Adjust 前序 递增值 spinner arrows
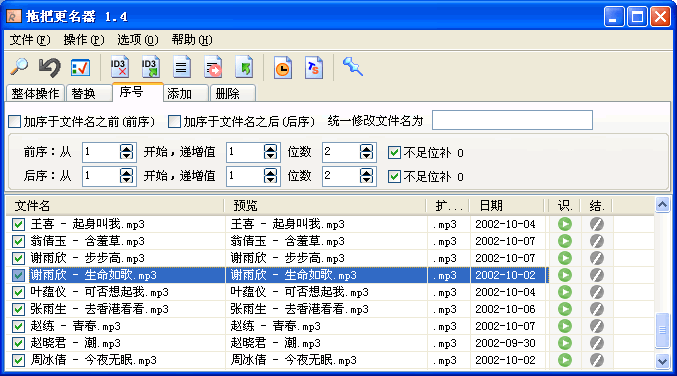This screenshot has height=376, width=677. coord(270,152)
